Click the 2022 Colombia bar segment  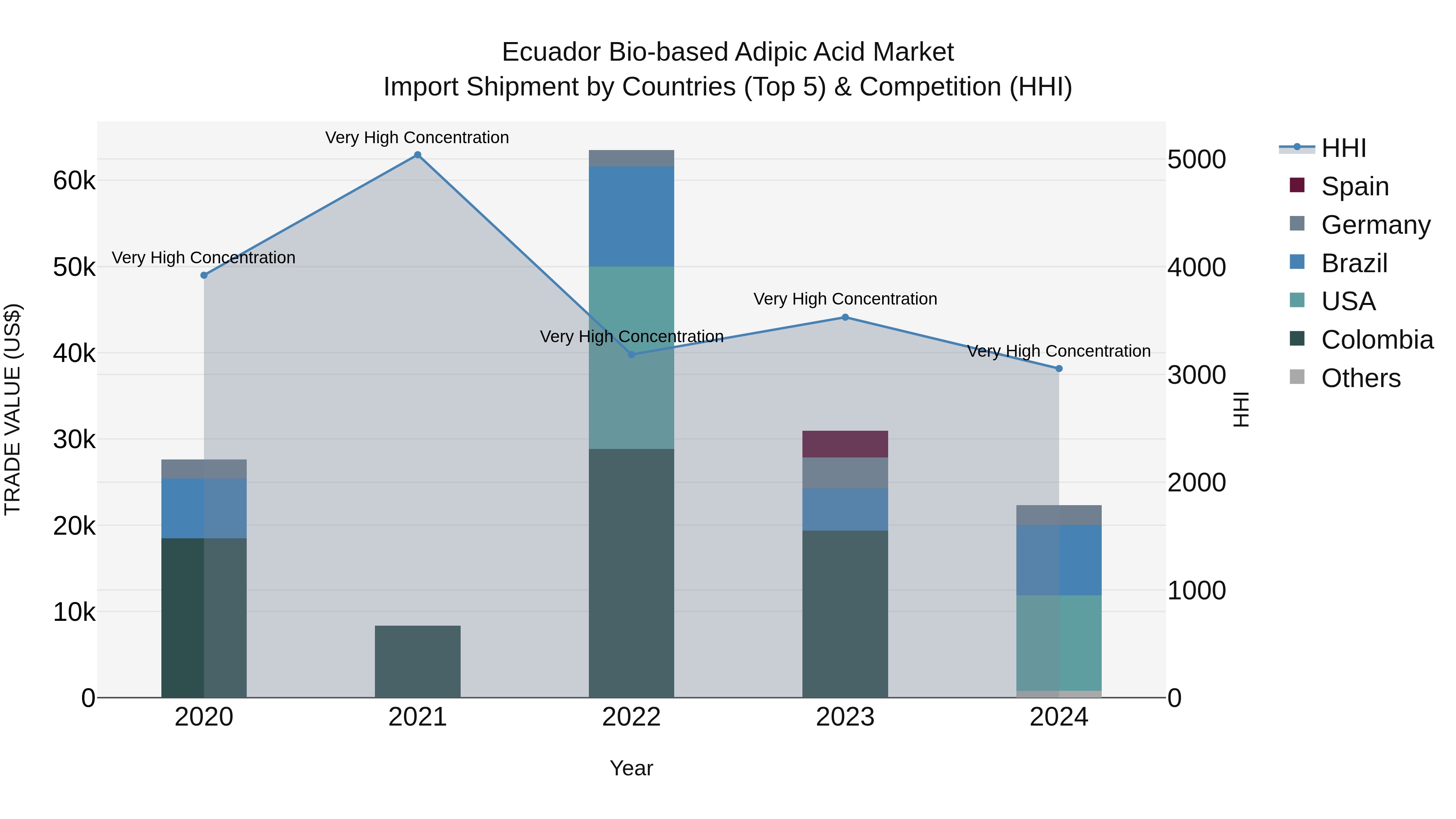[631, 573]
